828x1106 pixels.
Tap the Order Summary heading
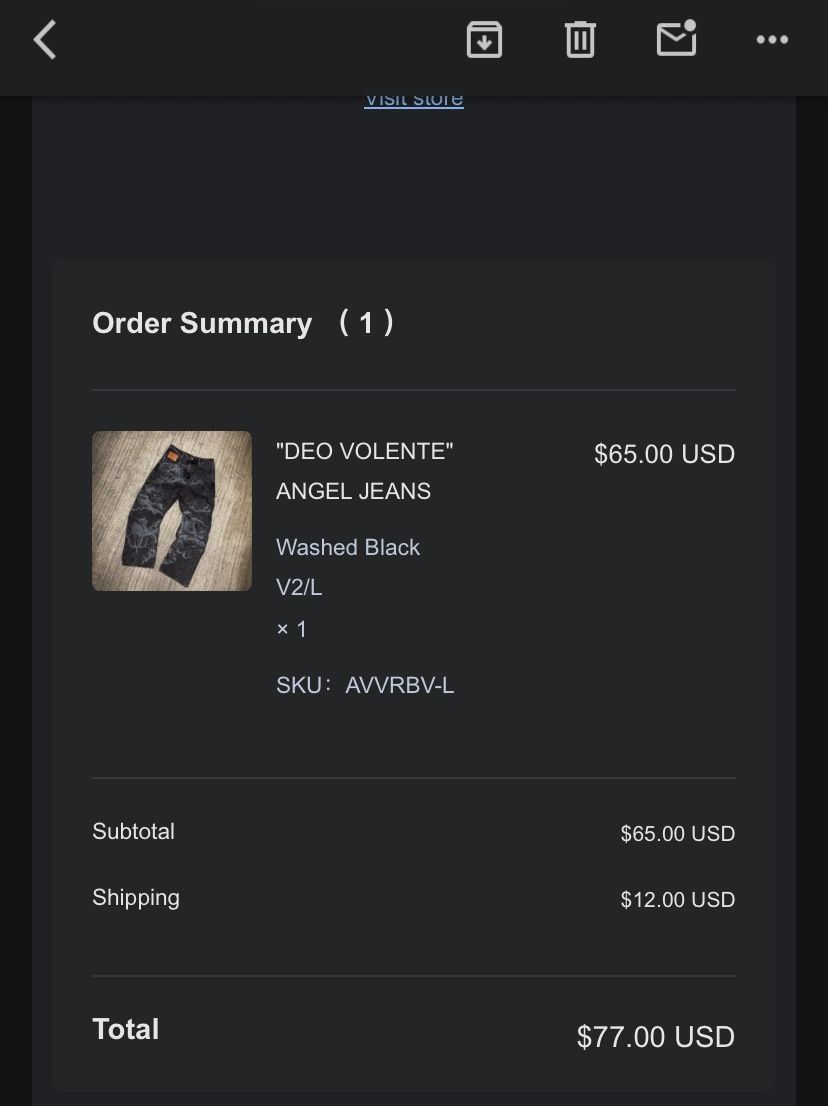[x=202, y=323]
